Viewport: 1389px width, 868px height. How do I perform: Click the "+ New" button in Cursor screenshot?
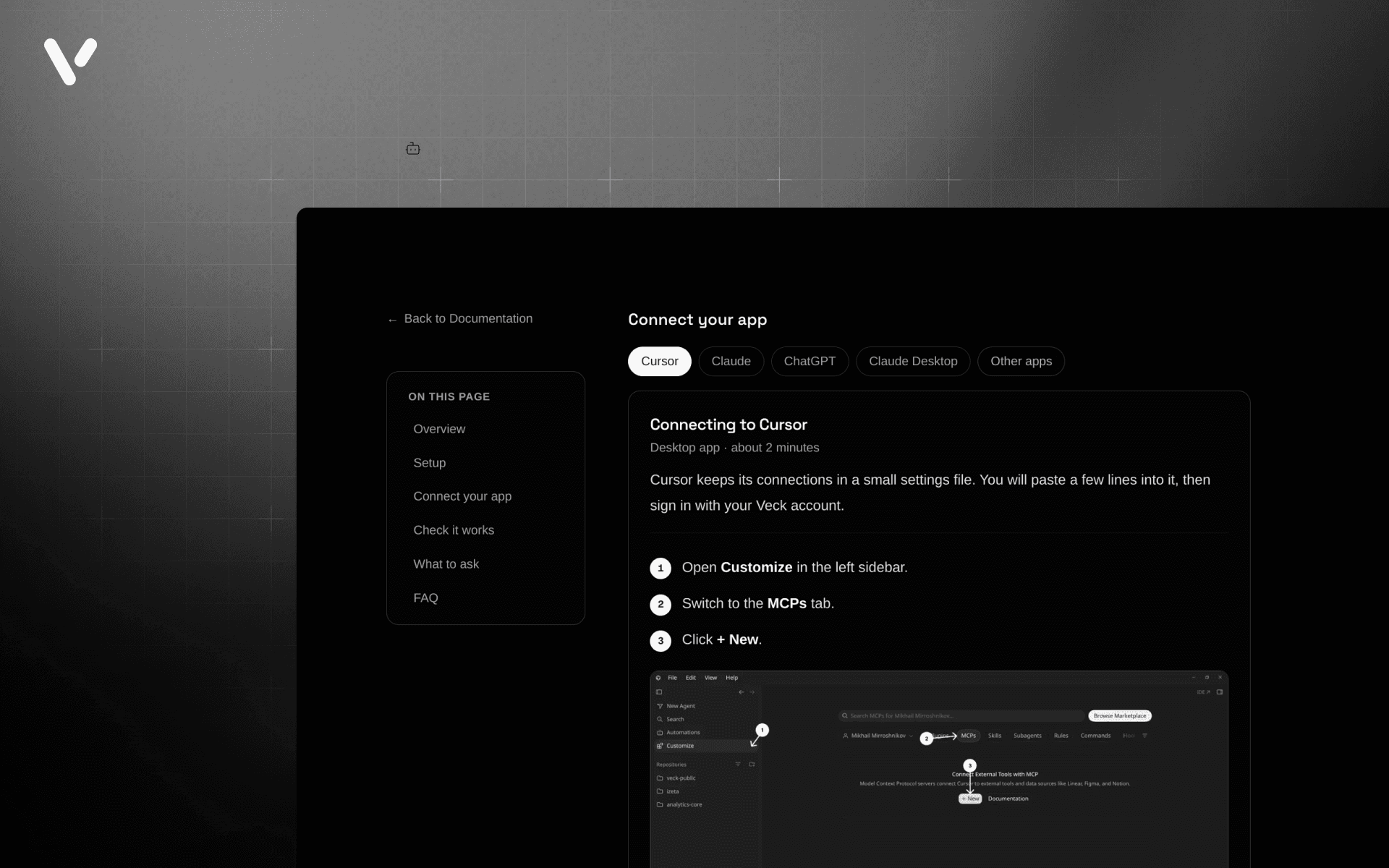coord(970,799)
